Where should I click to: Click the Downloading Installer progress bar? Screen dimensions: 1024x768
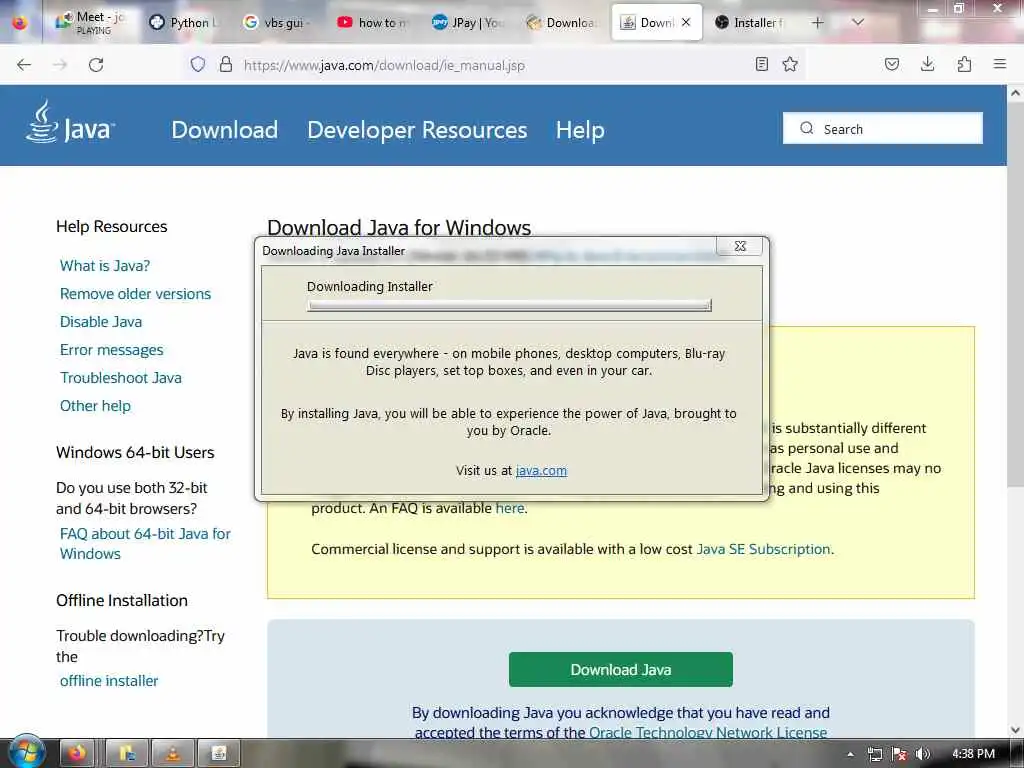[x=509, y=305]
